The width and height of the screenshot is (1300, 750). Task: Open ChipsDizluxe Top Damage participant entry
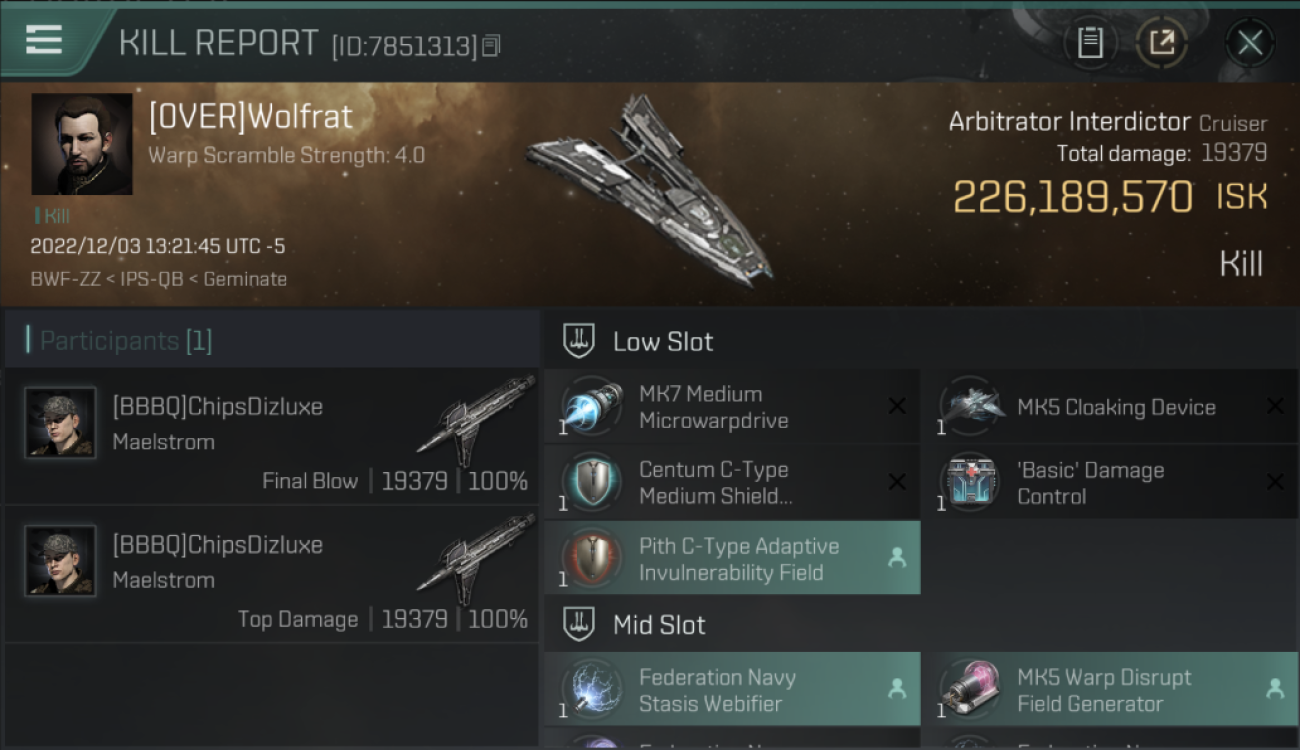point(272,574)
